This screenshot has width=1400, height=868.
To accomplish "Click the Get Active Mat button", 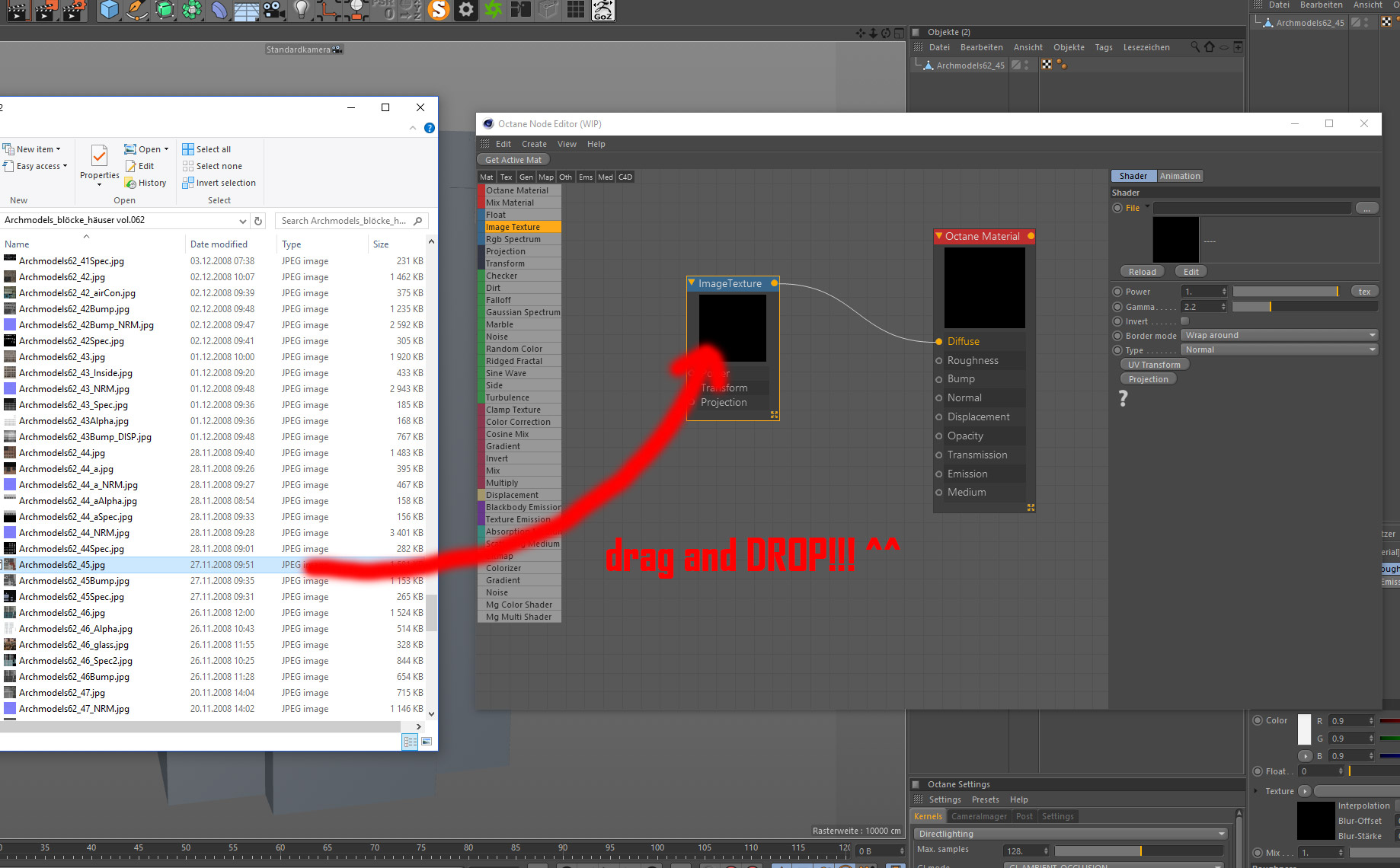I will (513, 160).
